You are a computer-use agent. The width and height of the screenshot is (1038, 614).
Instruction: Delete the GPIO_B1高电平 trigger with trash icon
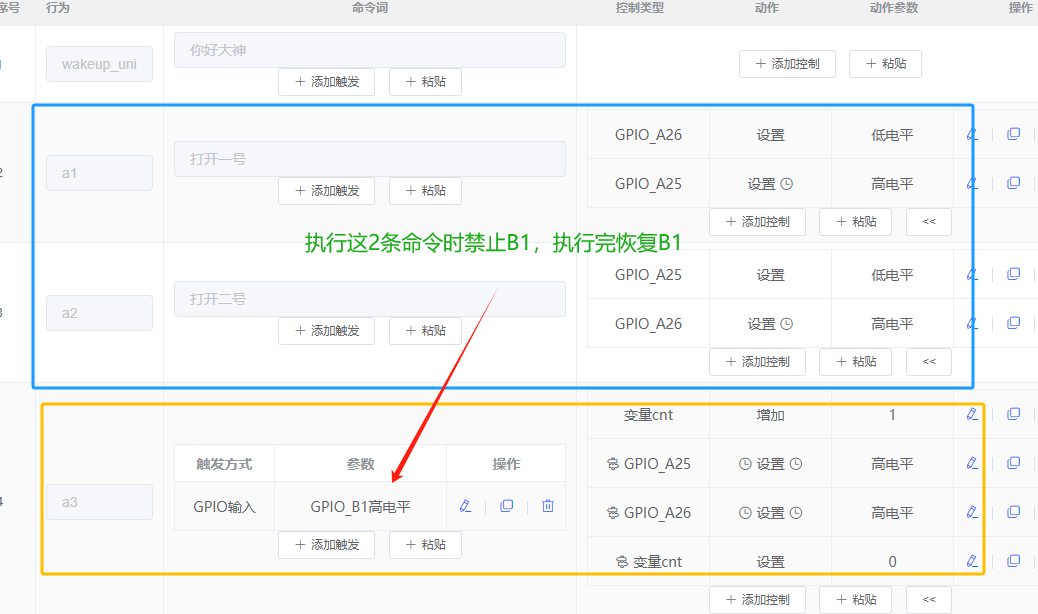click(547, 506)
